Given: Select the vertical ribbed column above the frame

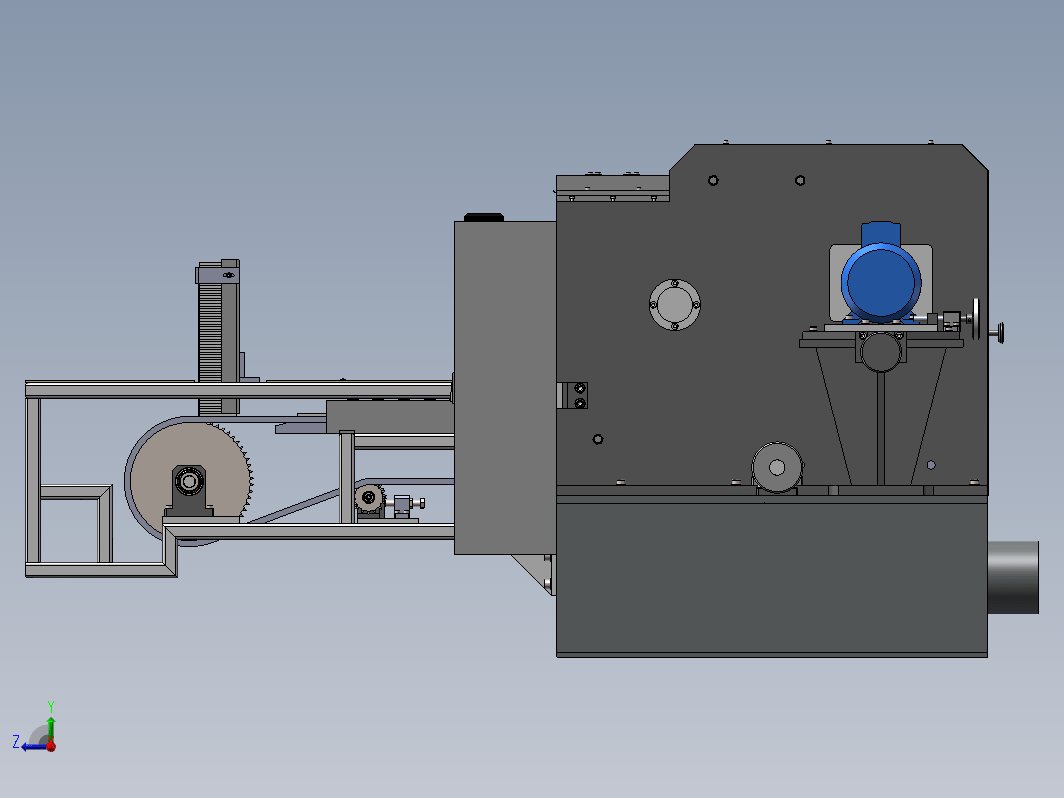Looking at the screenshot, I should click(218, 337).
